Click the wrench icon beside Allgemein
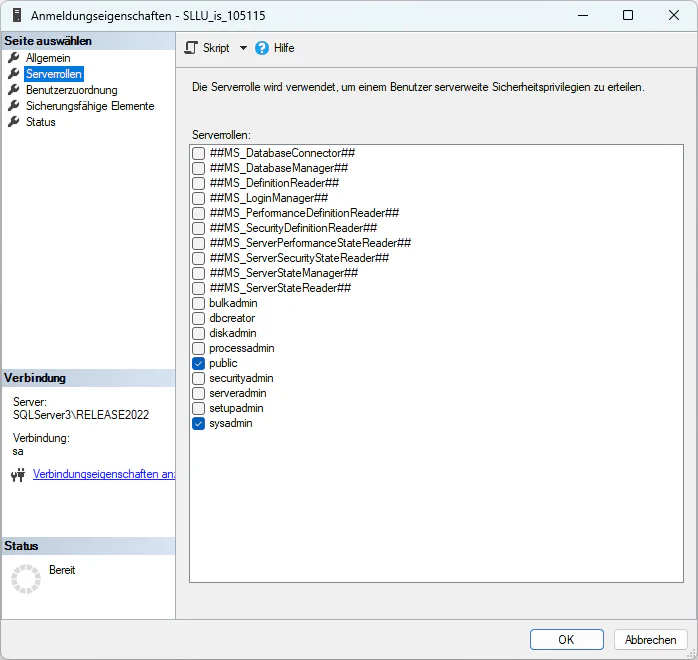Screen dimensions: 698x660 click(x=14, y=58)
